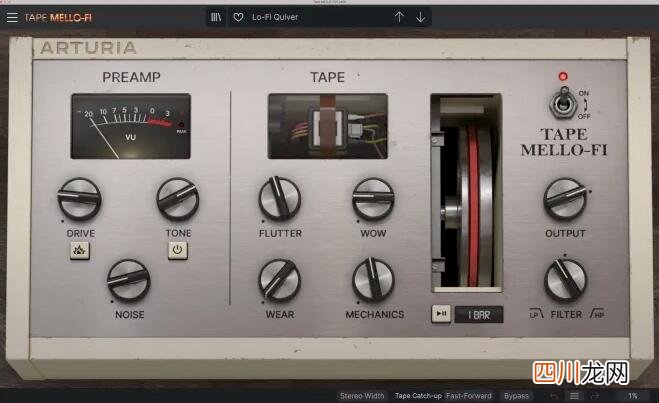Click the Output knob
Screen dimensions: 659x403
coord(565,200)
